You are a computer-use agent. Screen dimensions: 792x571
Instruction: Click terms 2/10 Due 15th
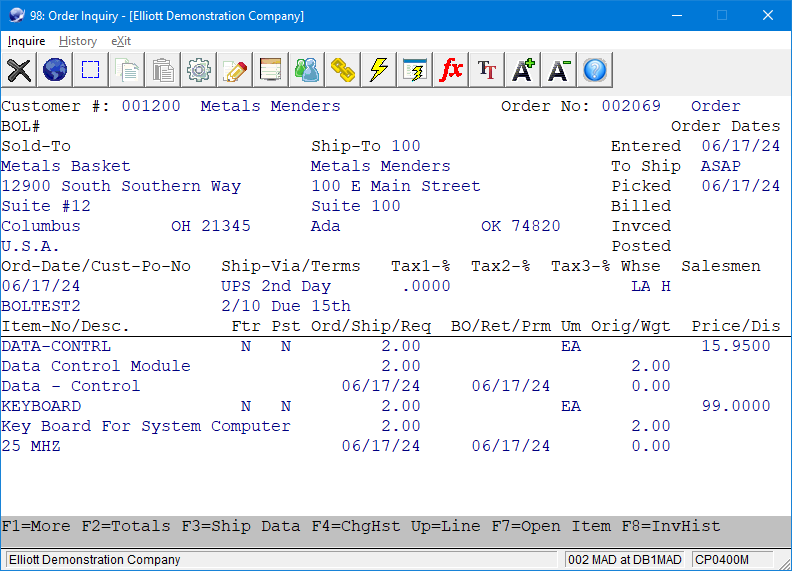(x=286, y=306)
